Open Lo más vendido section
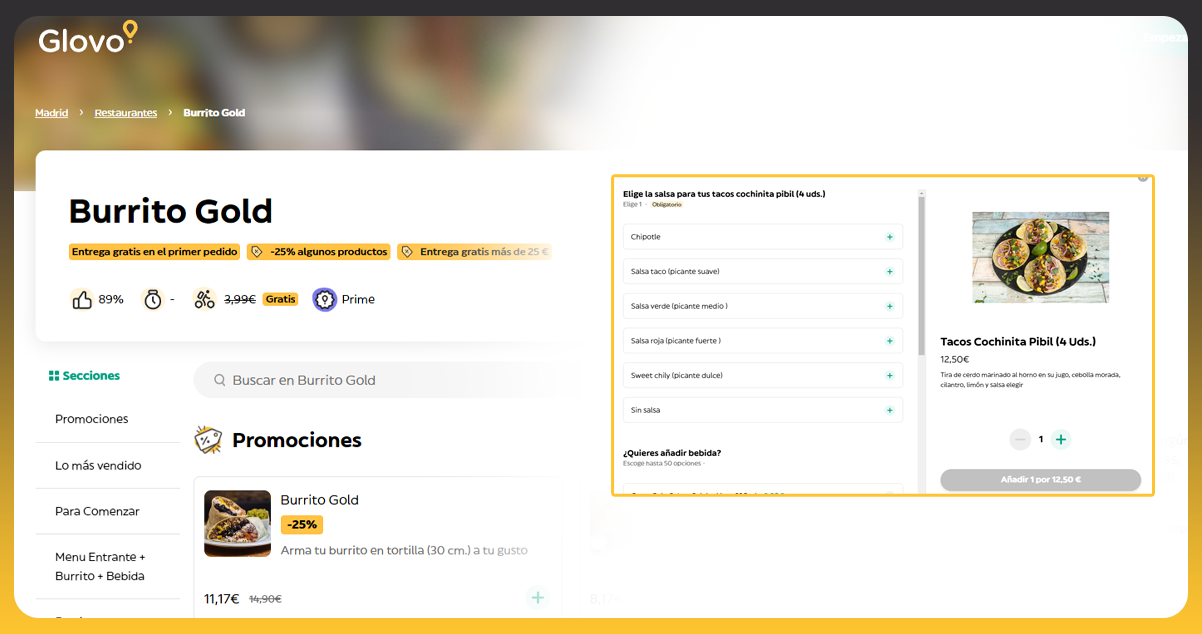Viewport: 1202px width, 634px height. (x=98, y=465)
